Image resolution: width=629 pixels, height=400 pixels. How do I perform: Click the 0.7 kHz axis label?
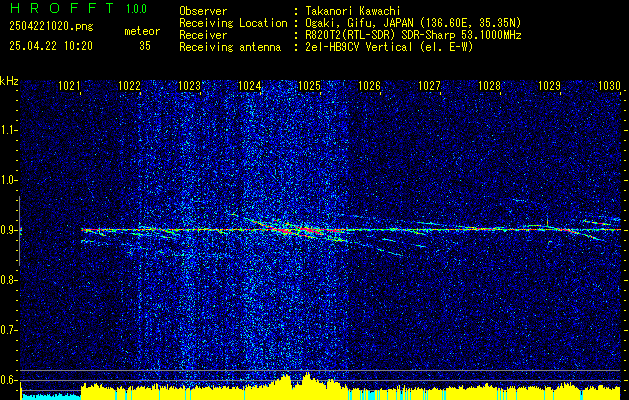click(7, 330)
